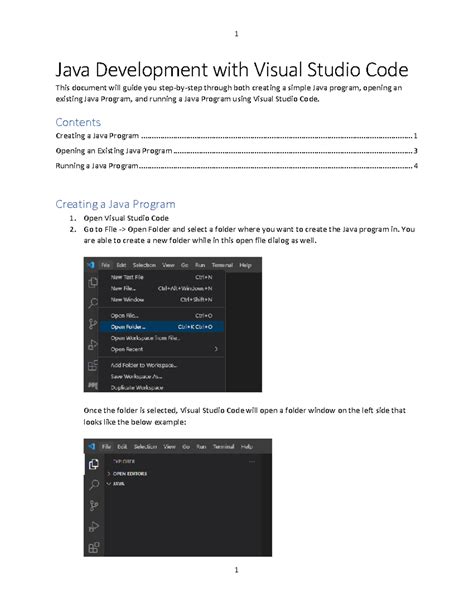Open Explorer panel's three-dot more actions

click(x=252, y=461)
